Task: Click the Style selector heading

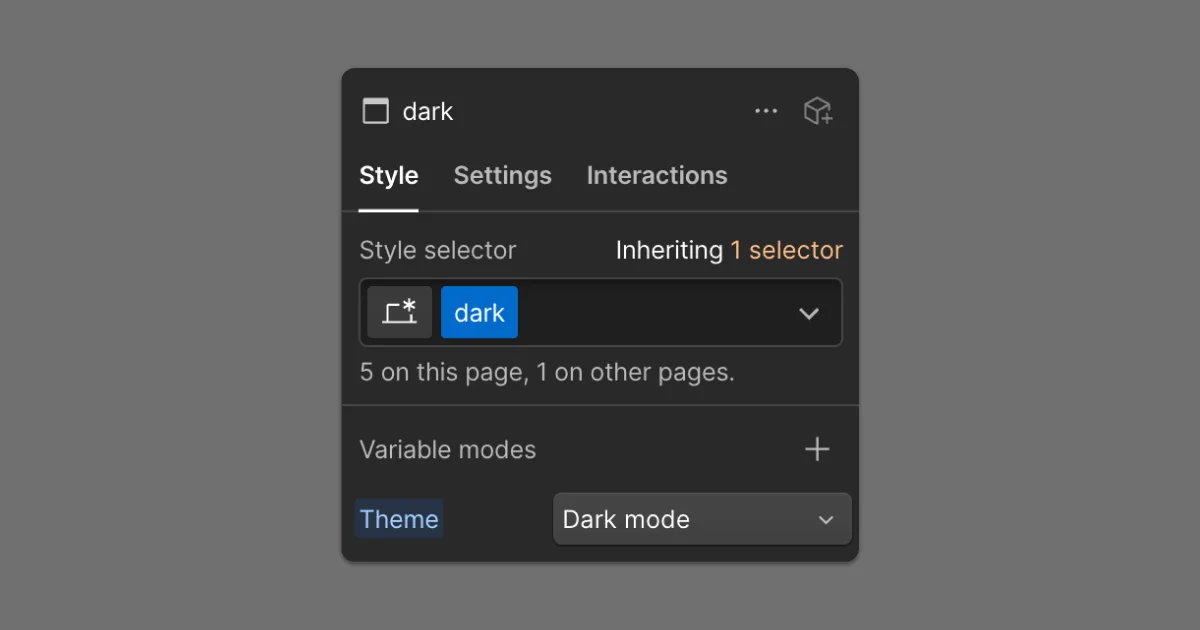Action: pos(438,250)
